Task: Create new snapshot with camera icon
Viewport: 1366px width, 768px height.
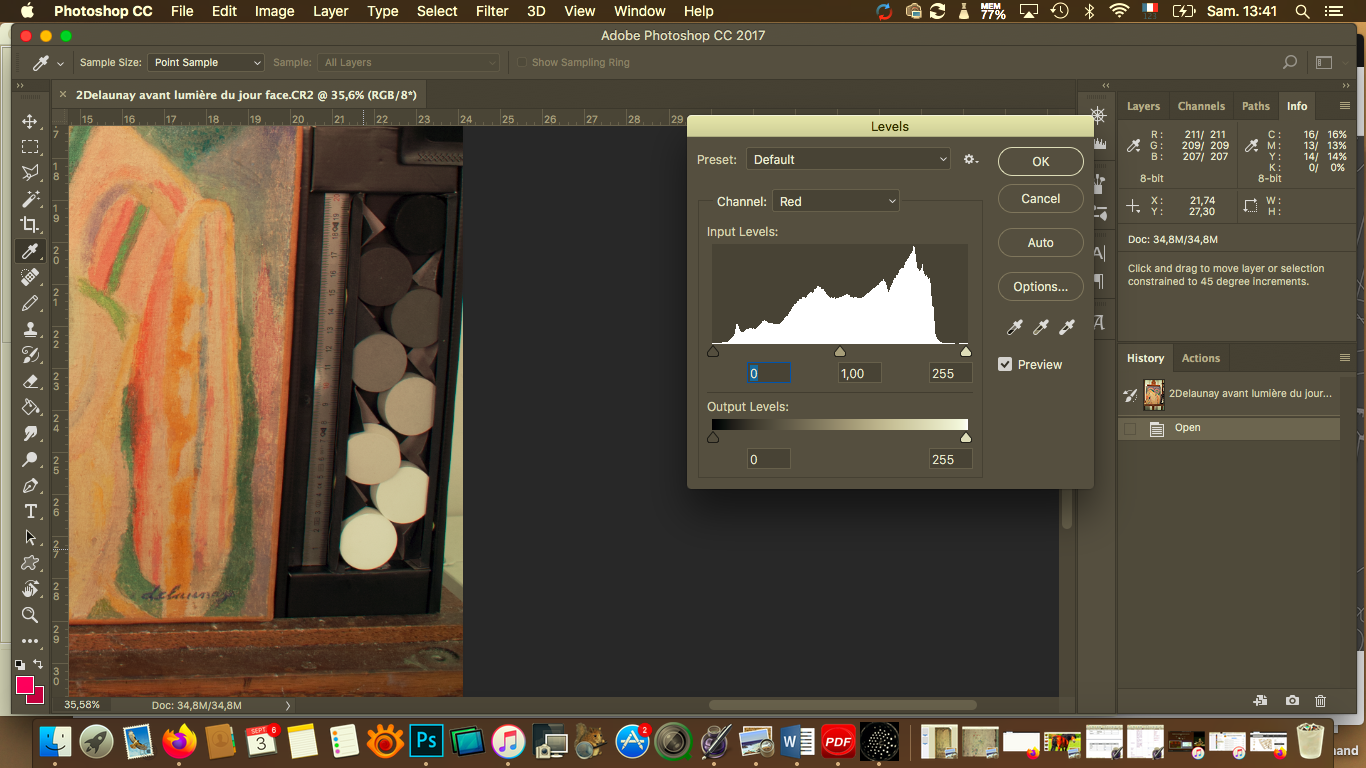Action: (1292, 701)
